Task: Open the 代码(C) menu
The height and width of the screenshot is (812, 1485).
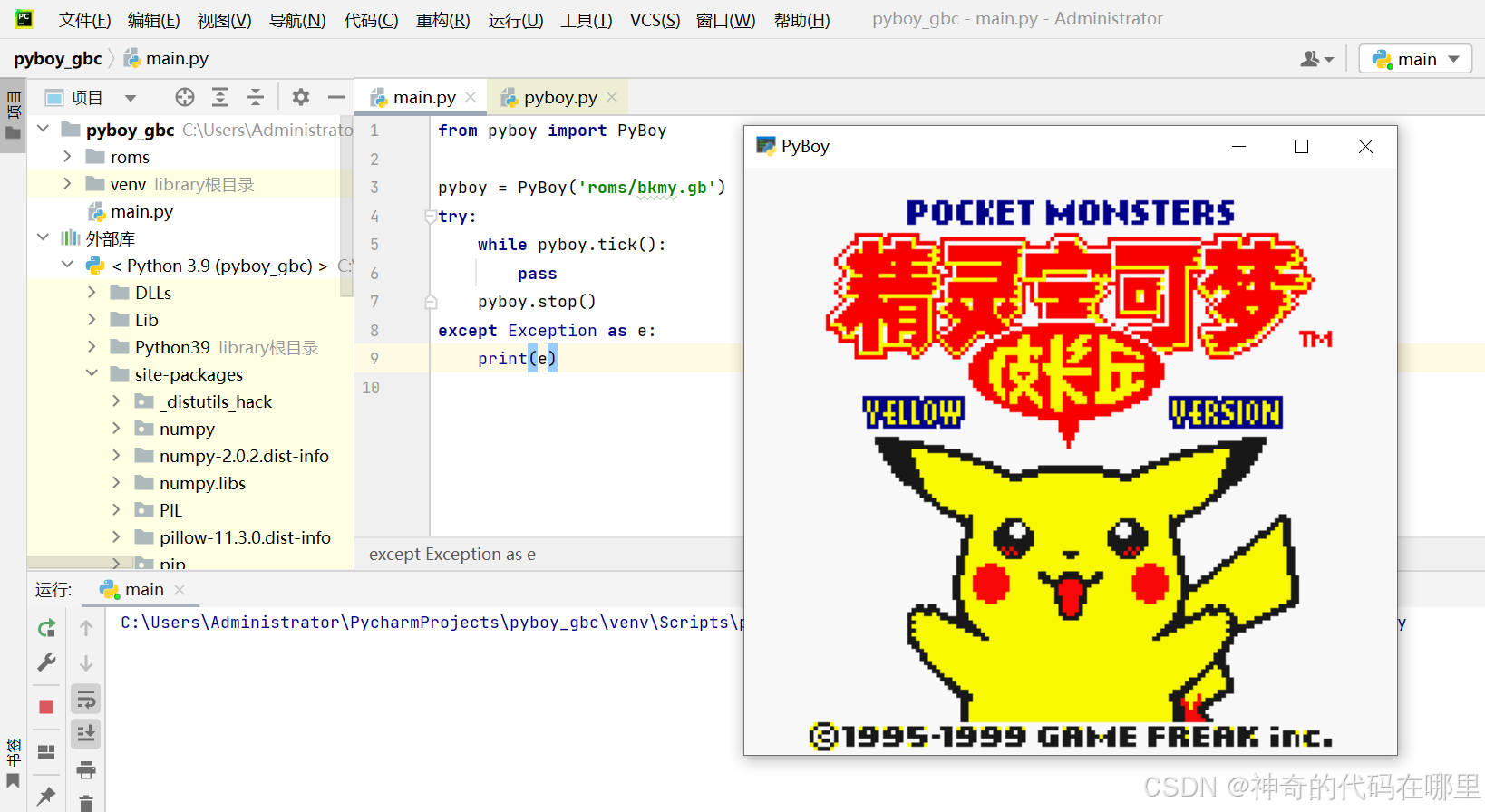Action: coord(371,20)
